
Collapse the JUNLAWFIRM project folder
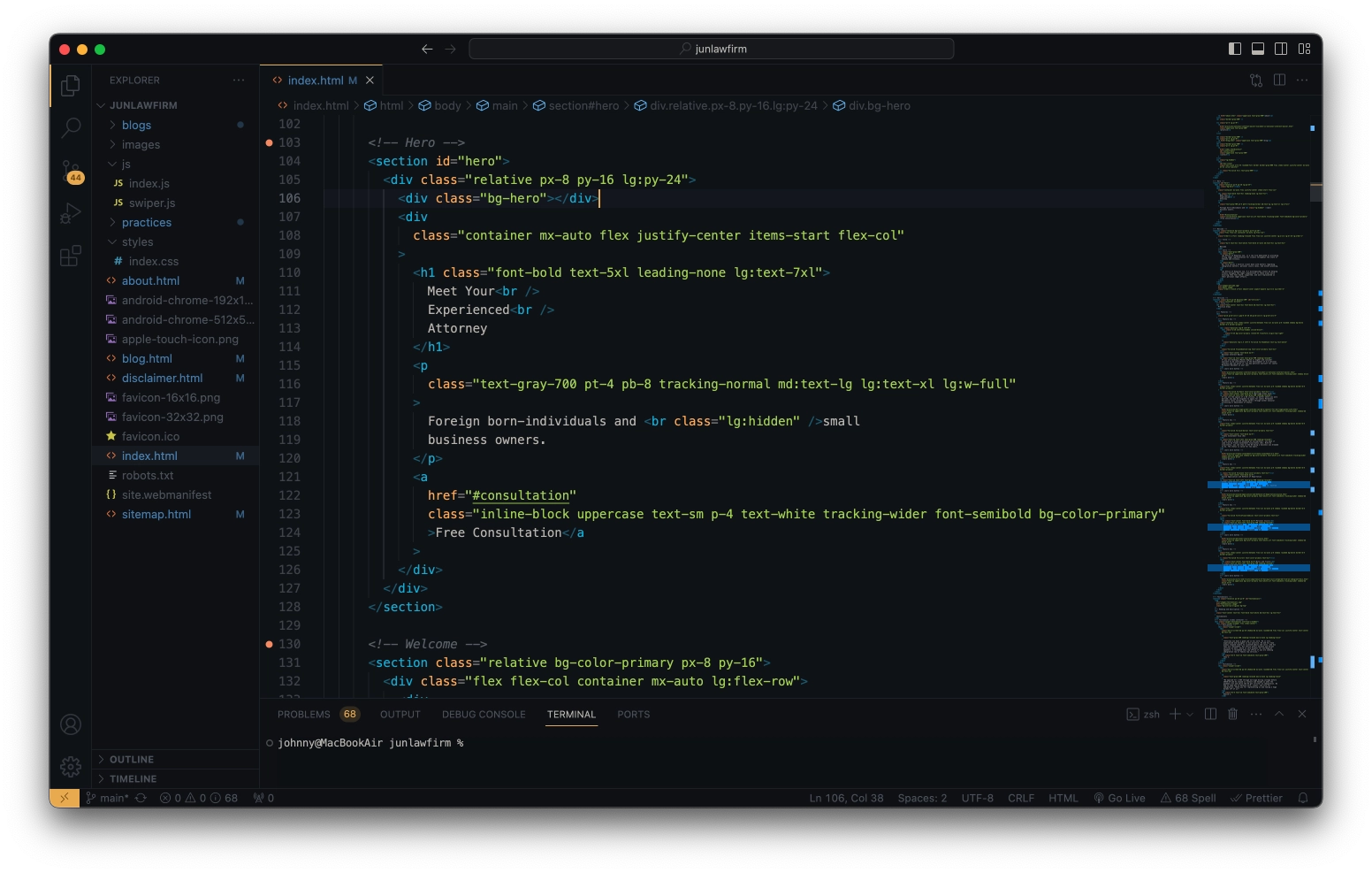[176, 105]
